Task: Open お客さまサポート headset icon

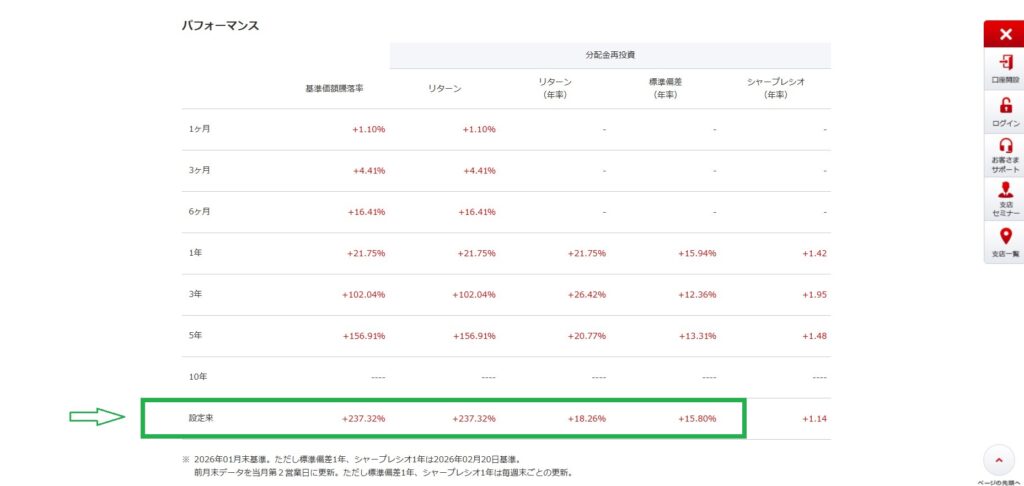Action: coord(1005,155)
